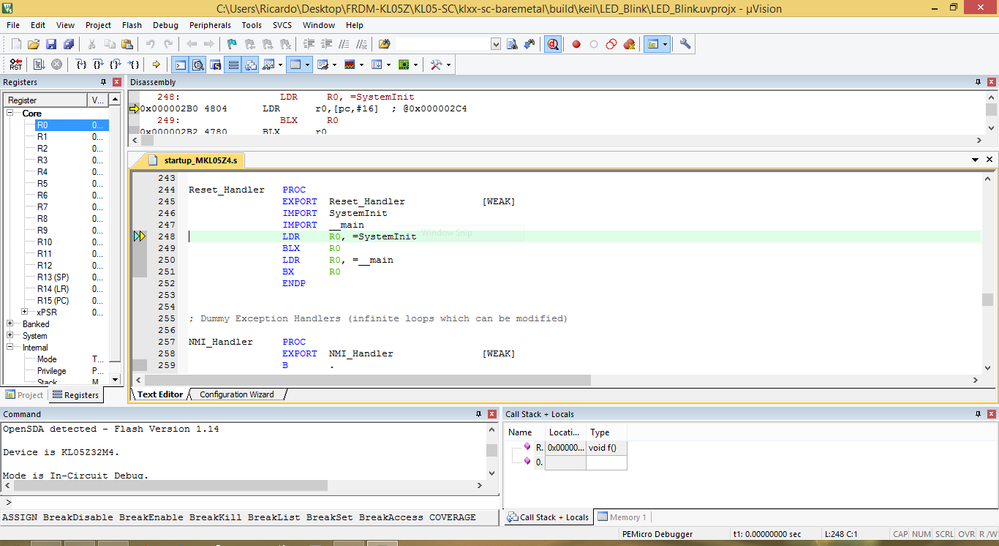This screenshot has height=546, width=999.
Task: Toggle the Command Window toolbar button
Action: 181,65
